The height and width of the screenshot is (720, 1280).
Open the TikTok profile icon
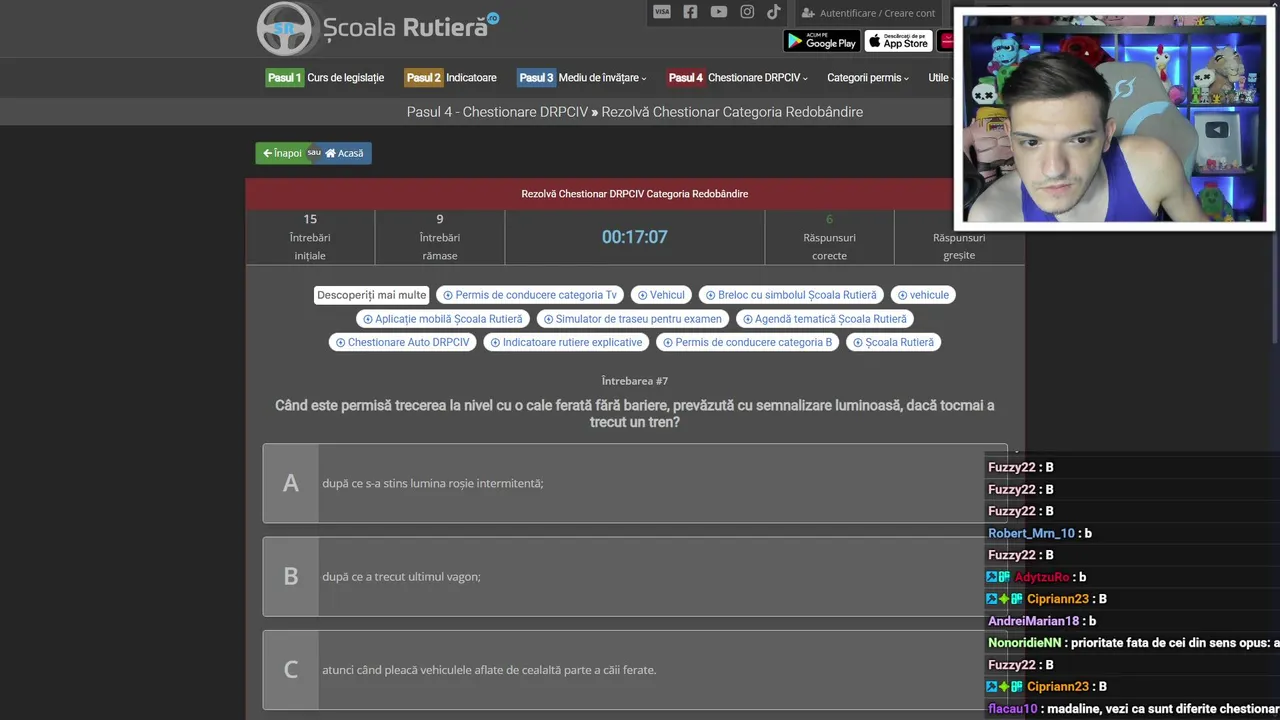(774, 12)
